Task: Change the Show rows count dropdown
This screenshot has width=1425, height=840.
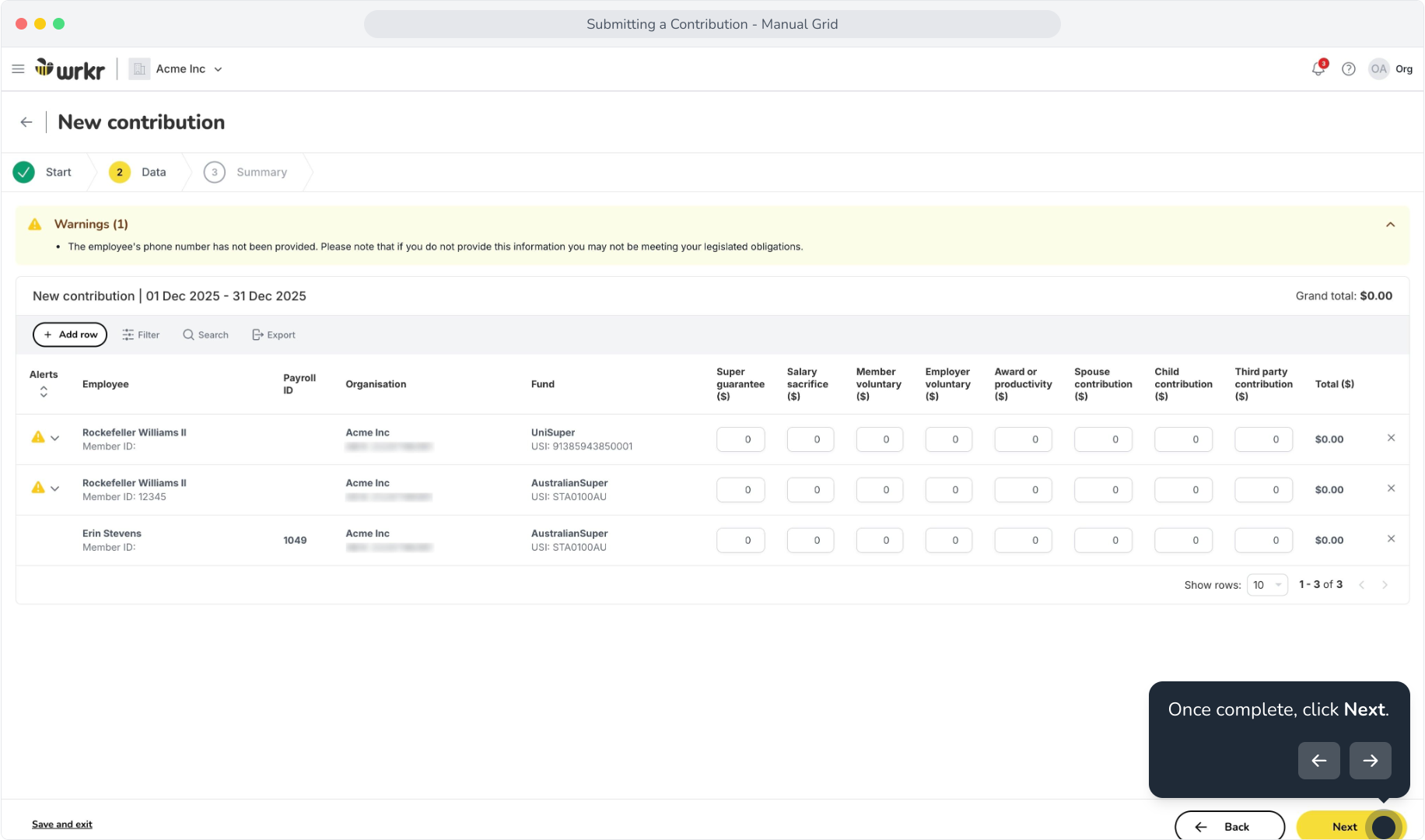Action: (x=1267, y=585)
